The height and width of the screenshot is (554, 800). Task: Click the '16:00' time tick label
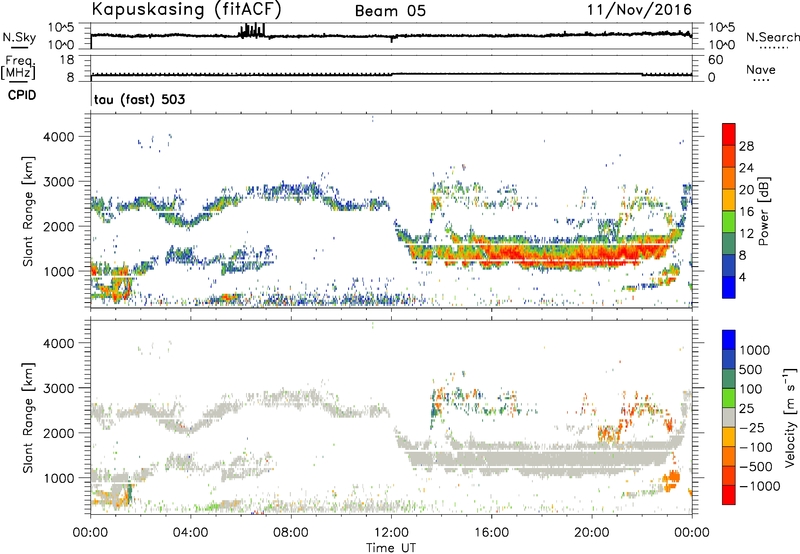pyautogui.click(x=491, y=533)
